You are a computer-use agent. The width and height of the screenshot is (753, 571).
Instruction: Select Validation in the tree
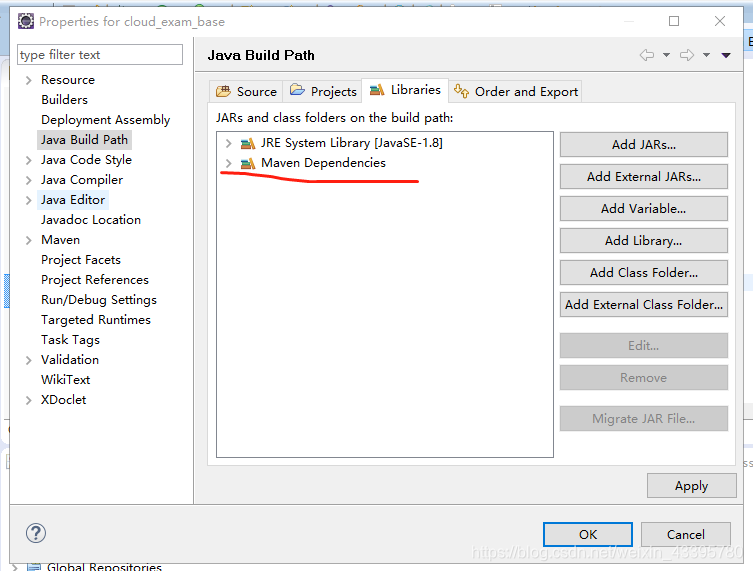(x=70, y=360)
